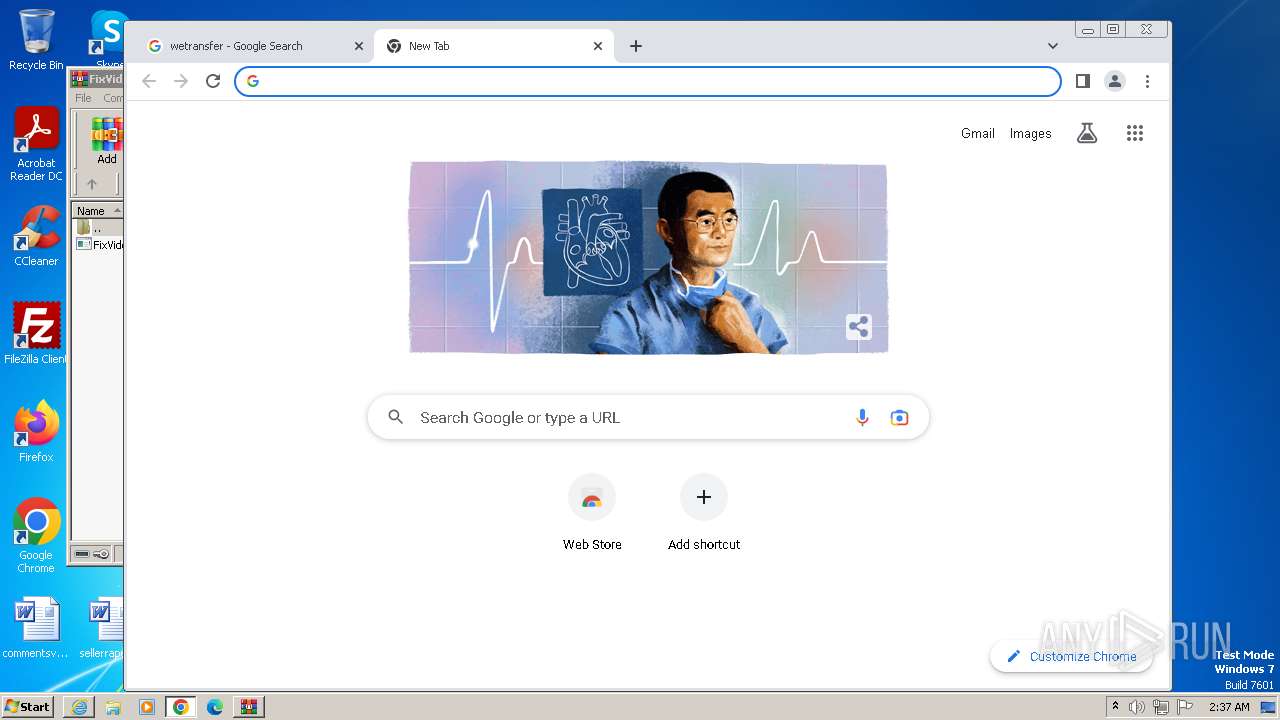Close the wetransfer Google Search tab

coord(359,46)
